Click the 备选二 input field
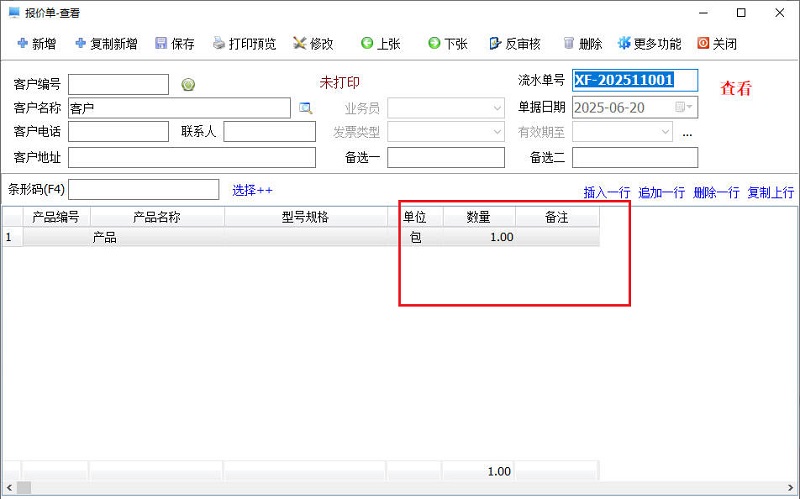This screenshot has width=800, height=499. (635, 157)
